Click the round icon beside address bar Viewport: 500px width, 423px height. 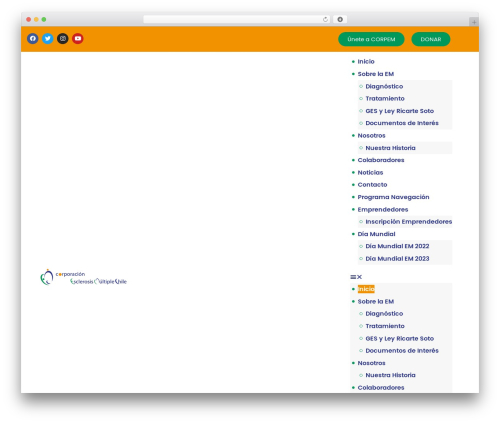340,19
